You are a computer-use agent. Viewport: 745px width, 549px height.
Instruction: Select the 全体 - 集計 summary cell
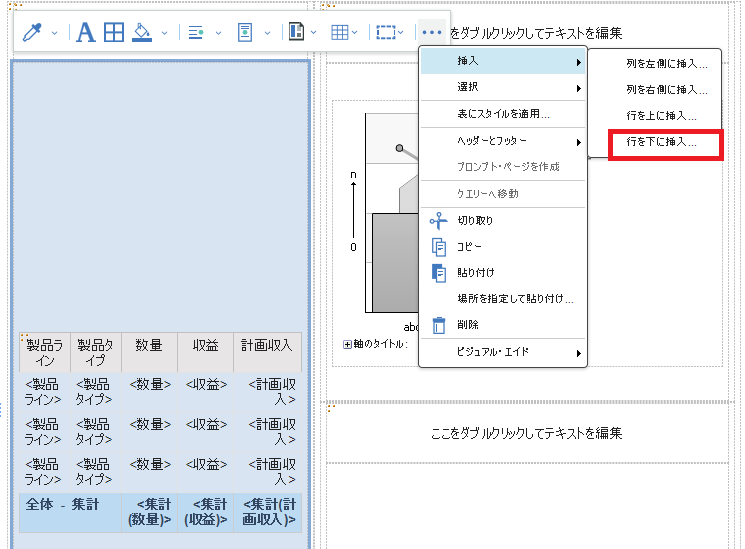(x=70, y=512)
